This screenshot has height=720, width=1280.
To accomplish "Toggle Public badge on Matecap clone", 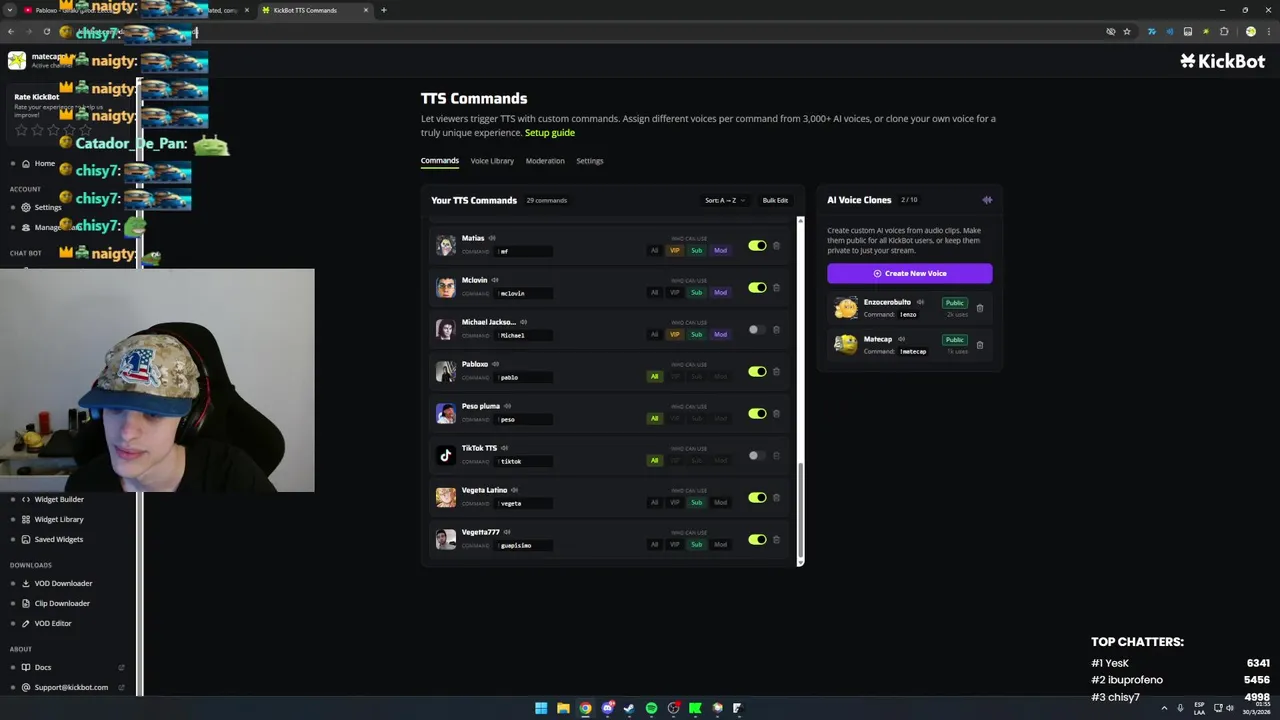I will [x=955, y=339].
